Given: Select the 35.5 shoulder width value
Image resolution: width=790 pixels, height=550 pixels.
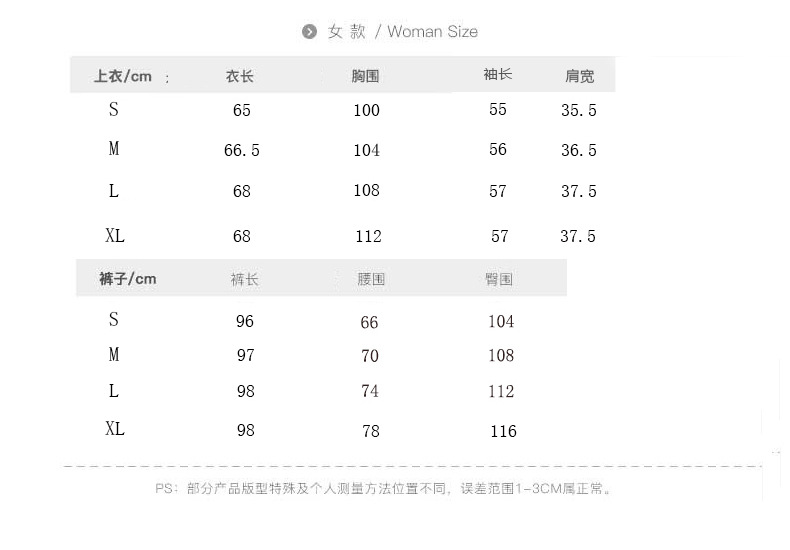Looking at the screenshot, I should point(579,111).
